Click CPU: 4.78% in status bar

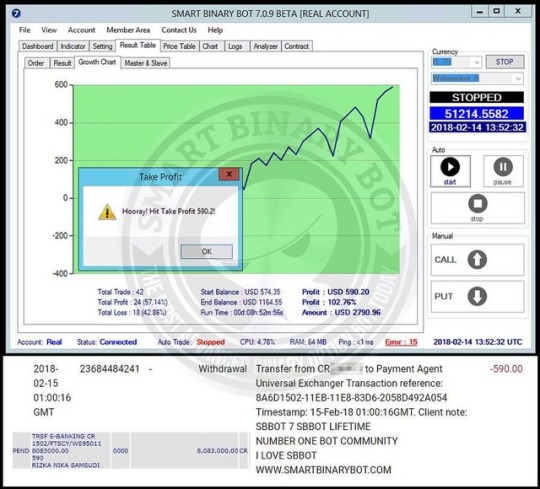pos(257,342)
